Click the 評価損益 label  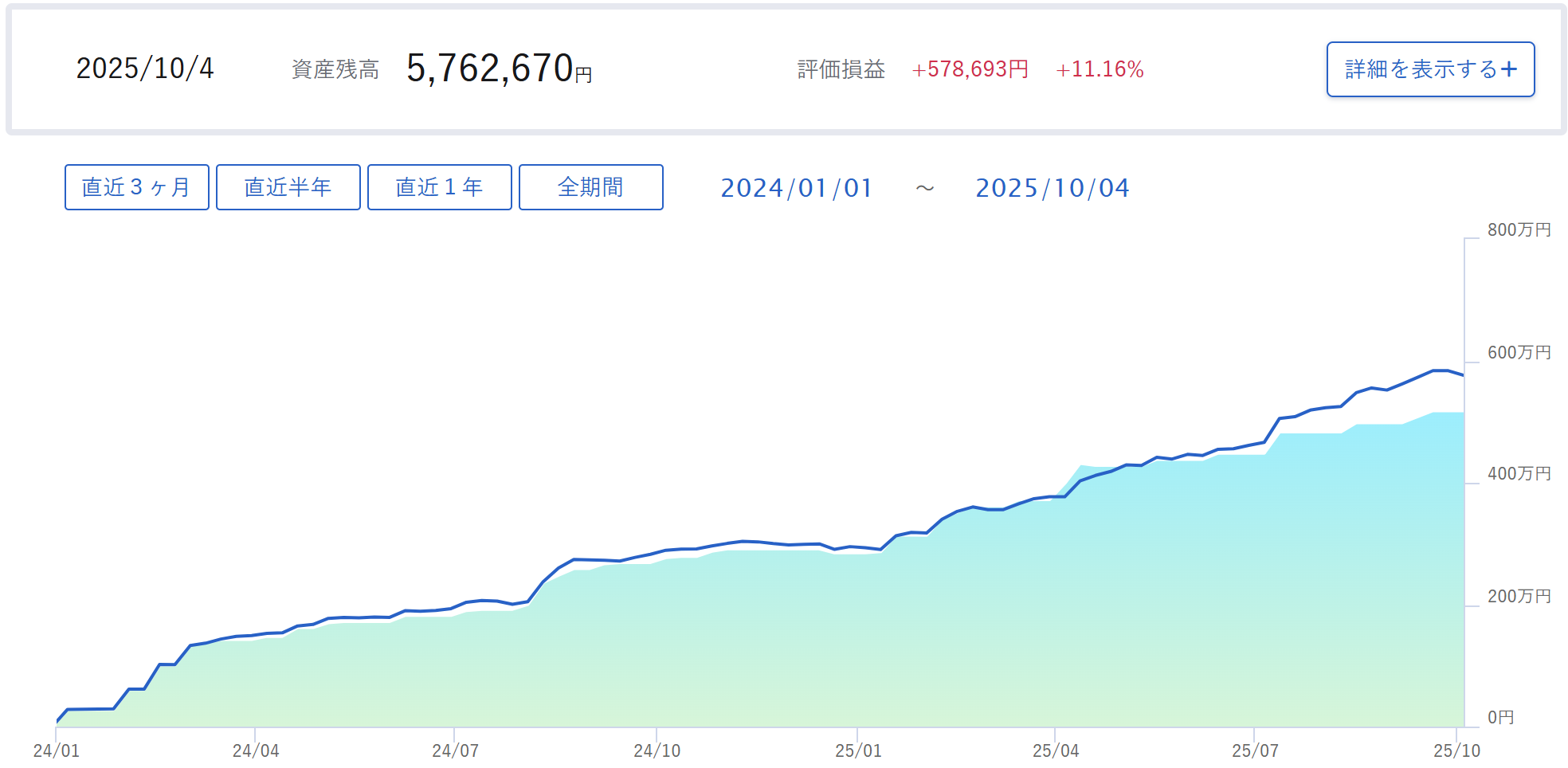coord(841,70)
